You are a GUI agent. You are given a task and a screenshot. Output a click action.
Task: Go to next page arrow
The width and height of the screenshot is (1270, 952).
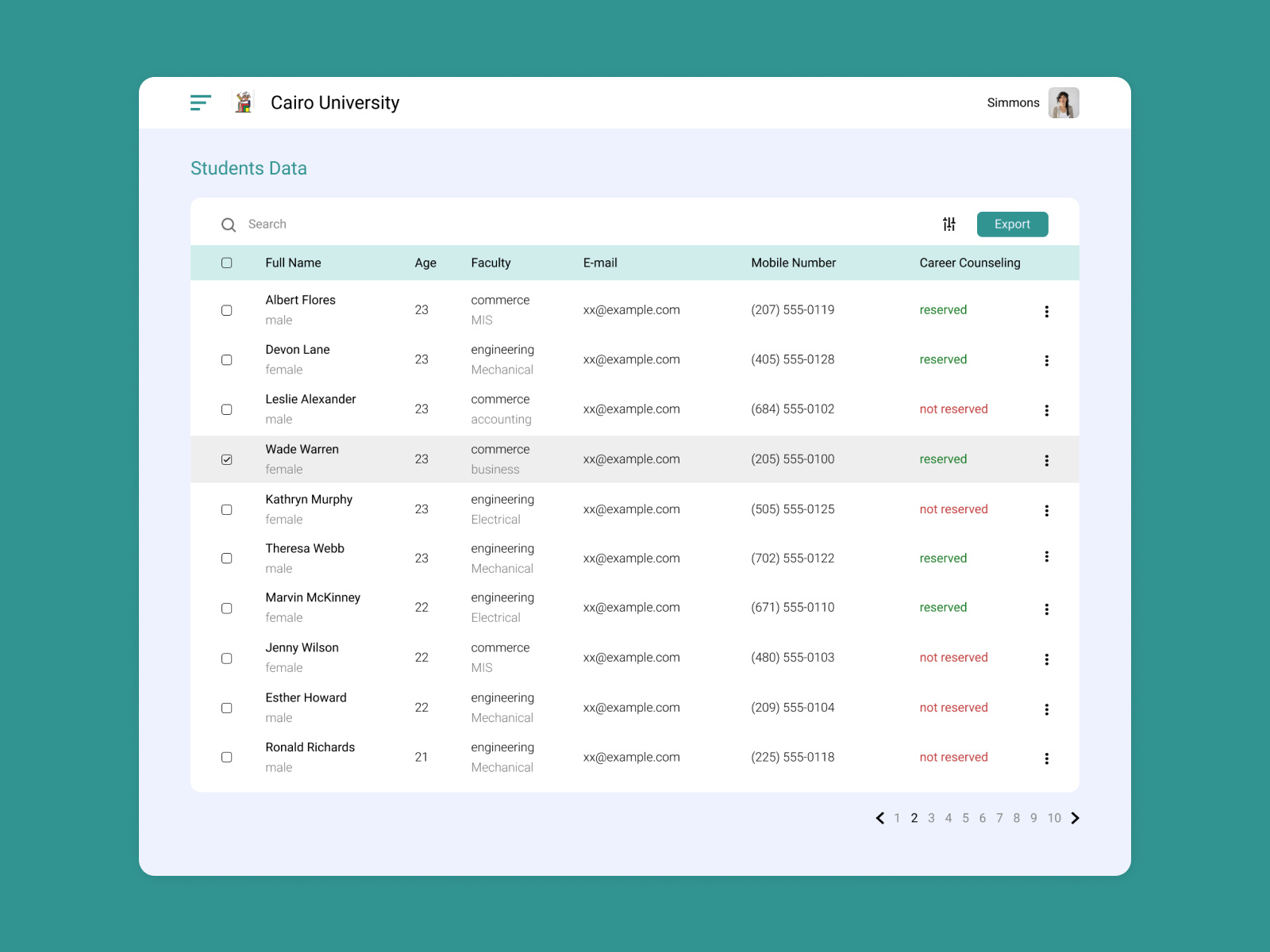coord(1076,818)
